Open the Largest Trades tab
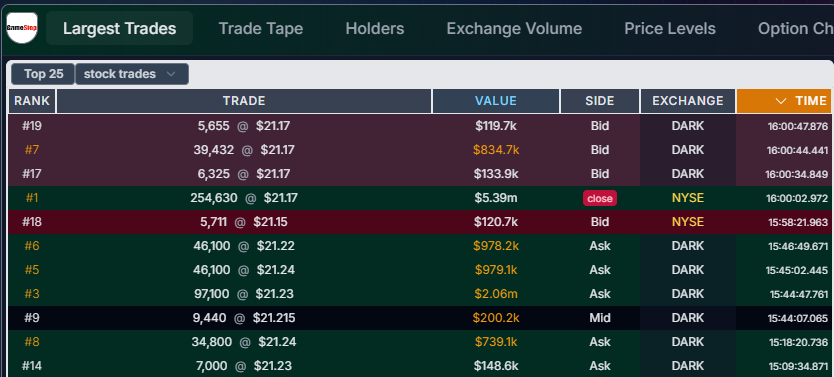 [120, 28]
